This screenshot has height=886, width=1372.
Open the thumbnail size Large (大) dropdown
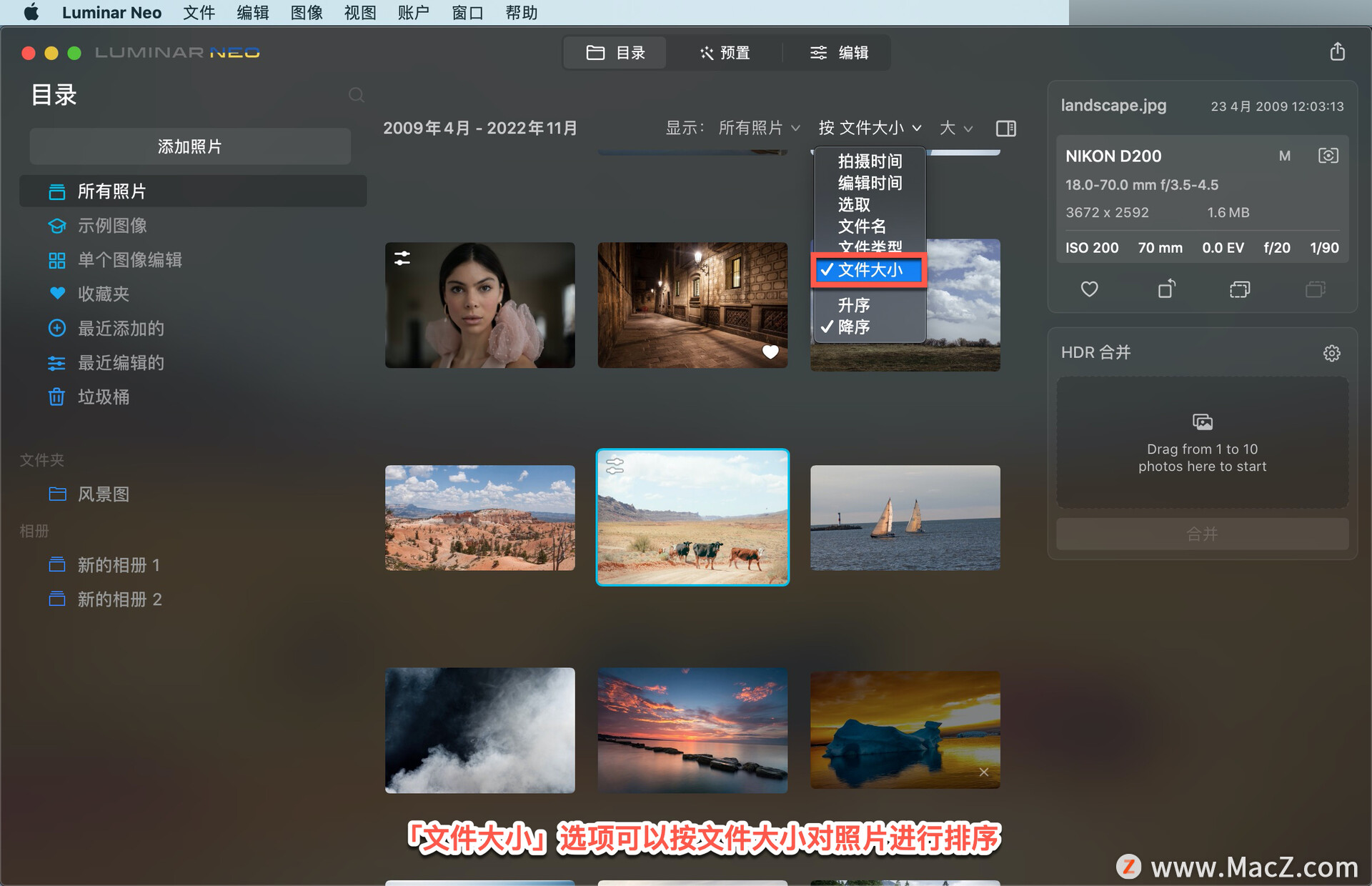pos(956,128)
